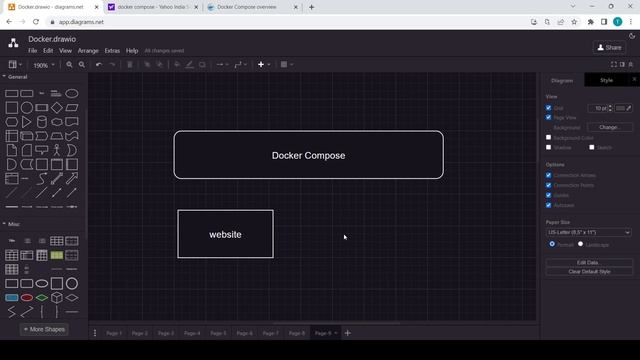Undo the last action
Screen dimensions: 640x360
click(99, 64)
